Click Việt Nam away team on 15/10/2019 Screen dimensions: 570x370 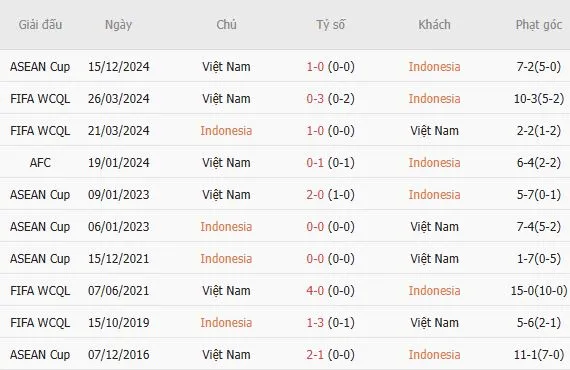click(434, 322)
